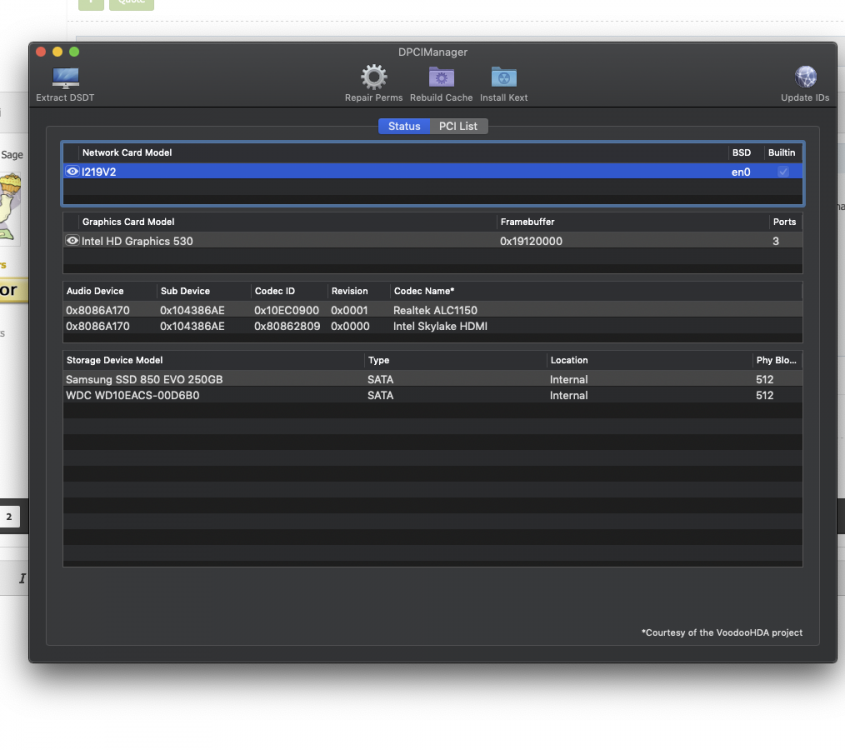The height and width of the screenshot is (750, 845).
Task: Click the eye icon beside I219V2
Action: point(72,171)
